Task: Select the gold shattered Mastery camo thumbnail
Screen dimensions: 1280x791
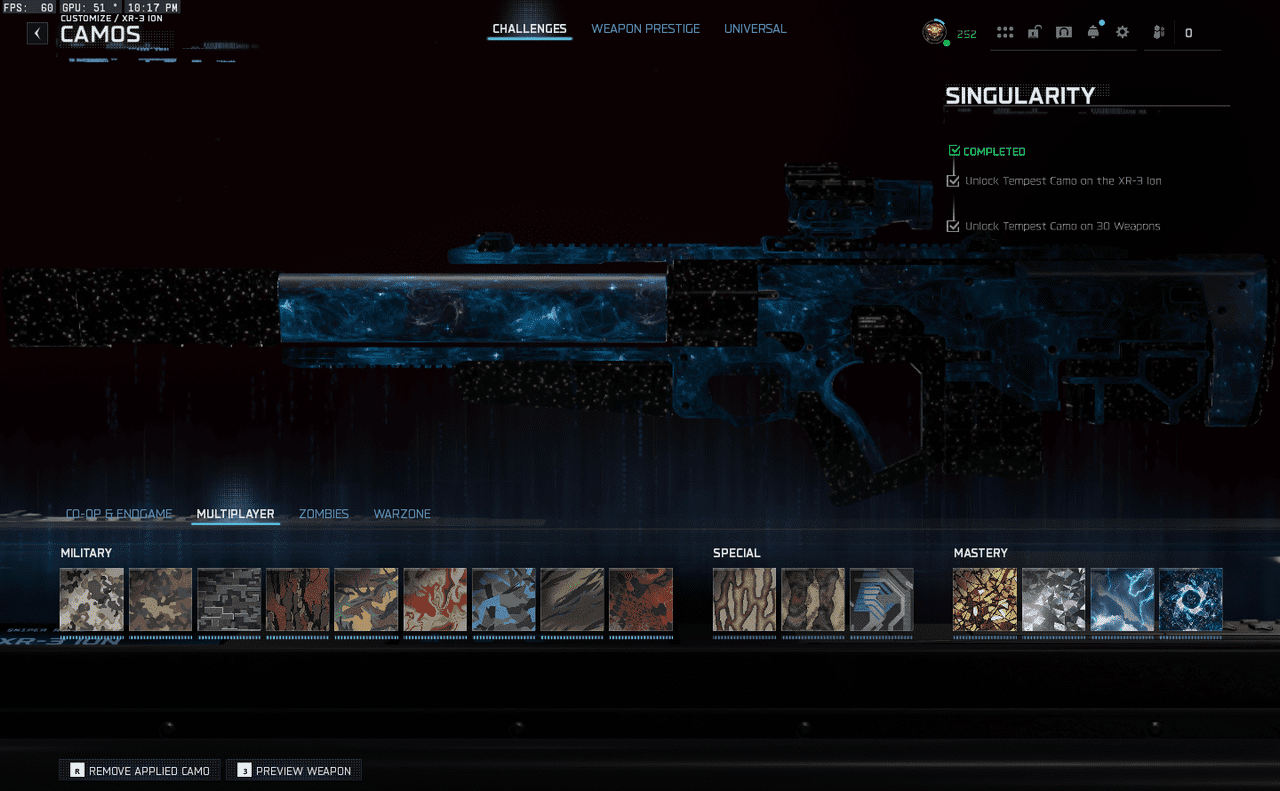Action: pos(985,600)
